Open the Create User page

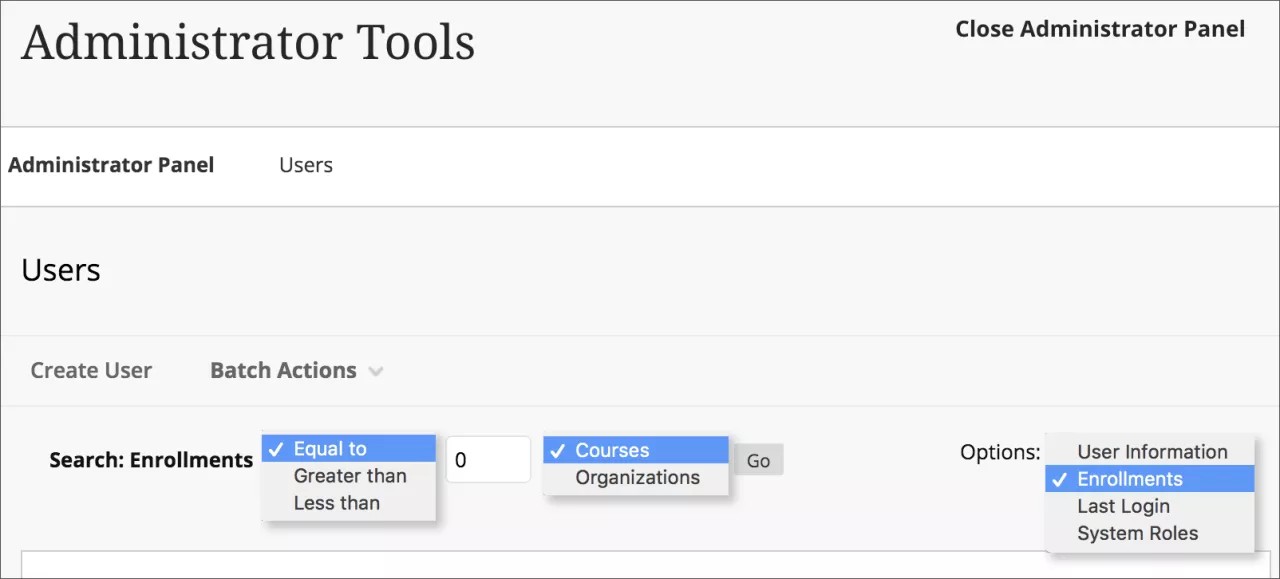pyautogui.click(x=91, y=370)
